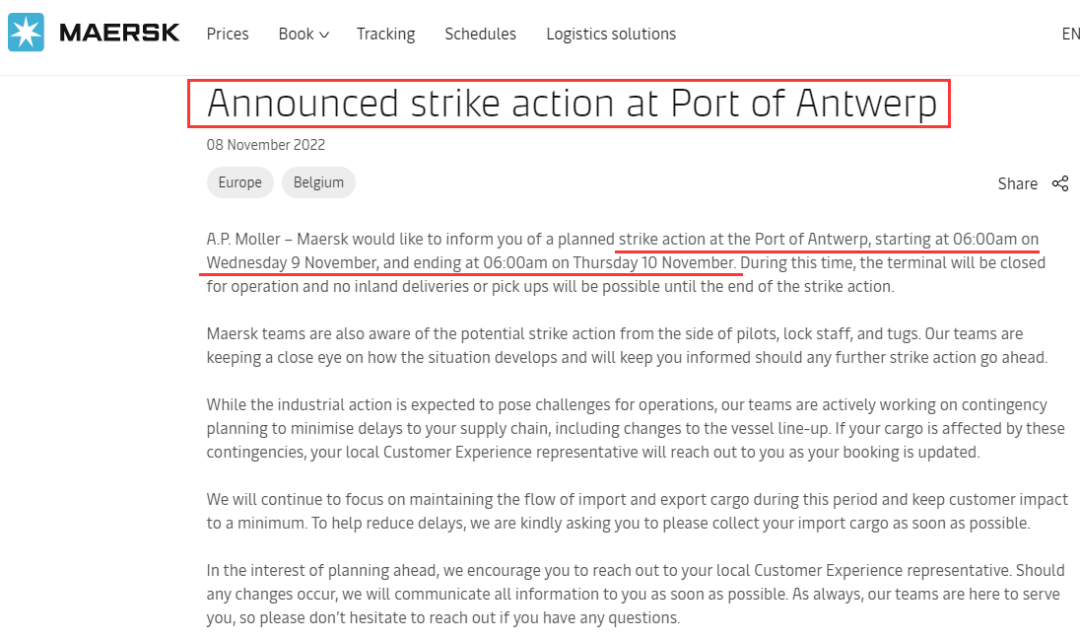Go to the Tracking page
1080x641 pixels.
tap(385, 34)
